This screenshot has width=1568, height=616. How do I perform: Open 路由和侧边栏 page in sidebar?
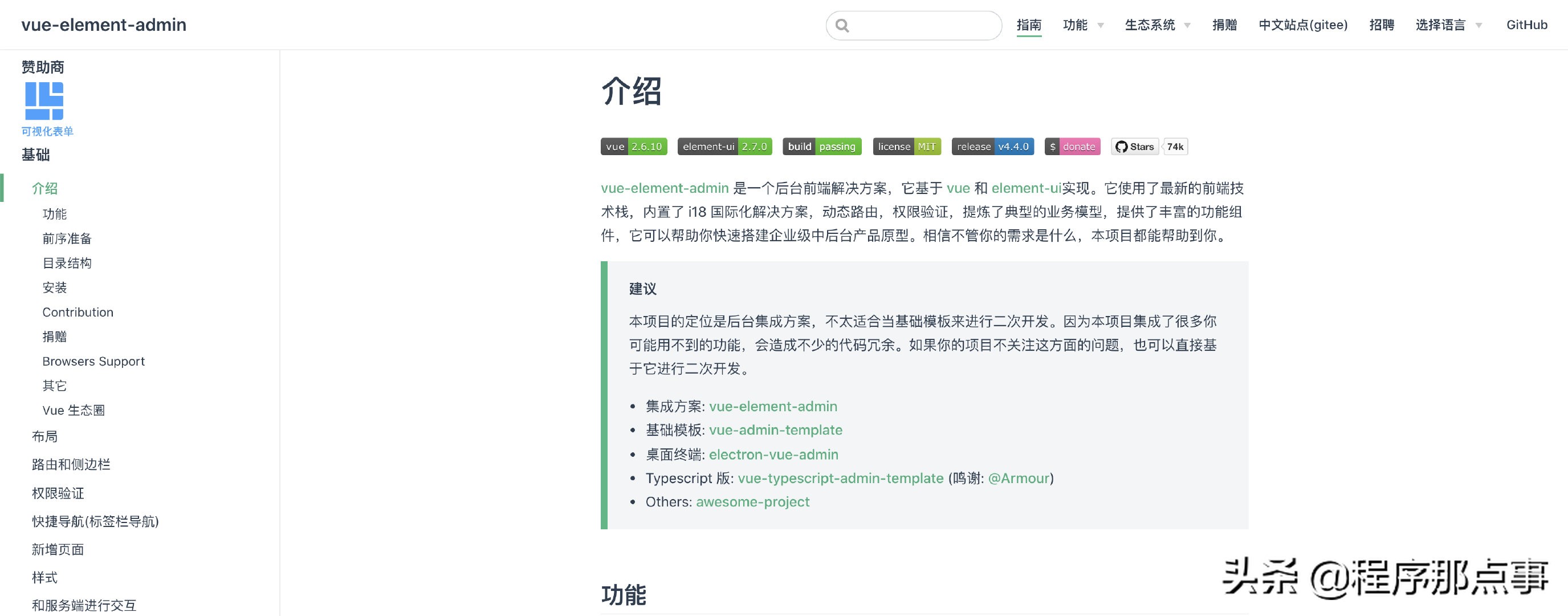pos(71,464)
